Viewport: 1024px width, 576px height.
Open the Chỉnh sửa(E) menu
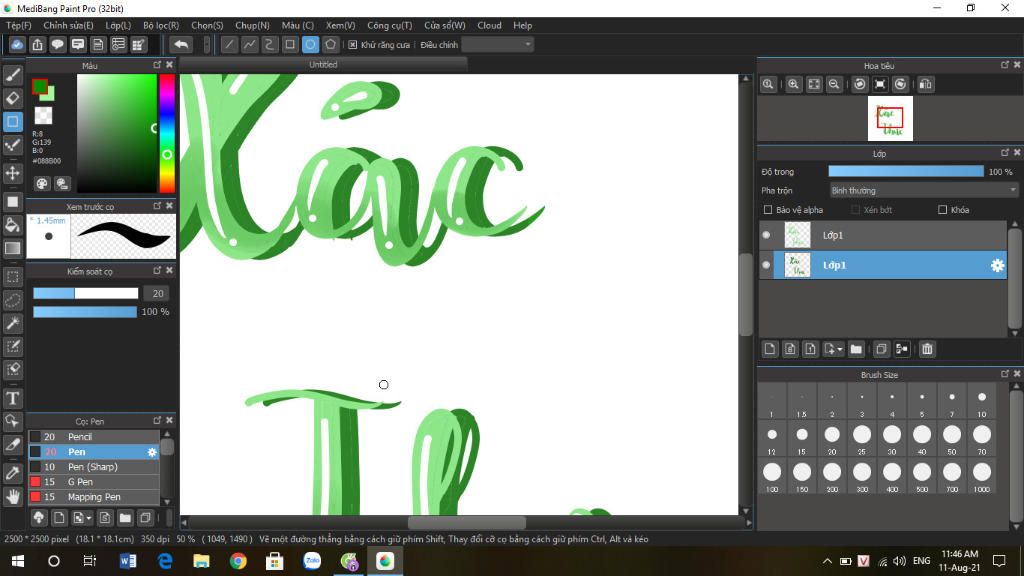pos(68,25)
